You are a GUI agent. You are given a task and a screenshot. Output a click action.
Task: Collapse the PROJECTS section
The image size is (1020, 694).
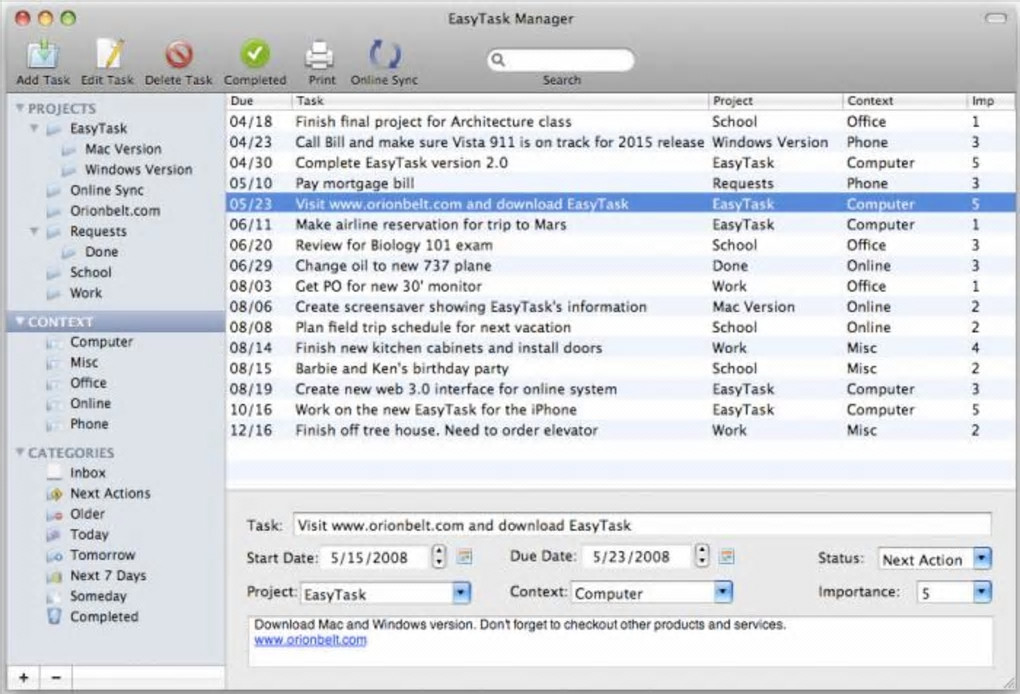point(20,108)
